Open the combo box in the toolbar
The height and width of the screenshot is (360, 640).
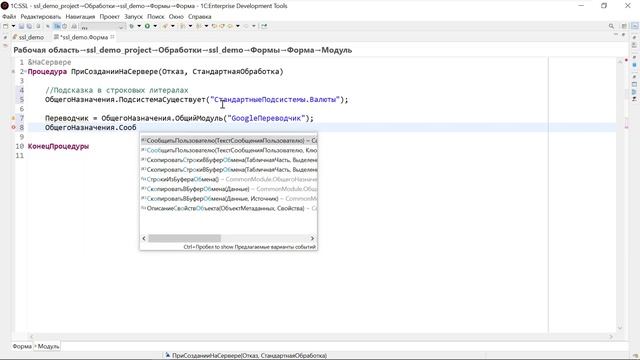coord(102,27)
